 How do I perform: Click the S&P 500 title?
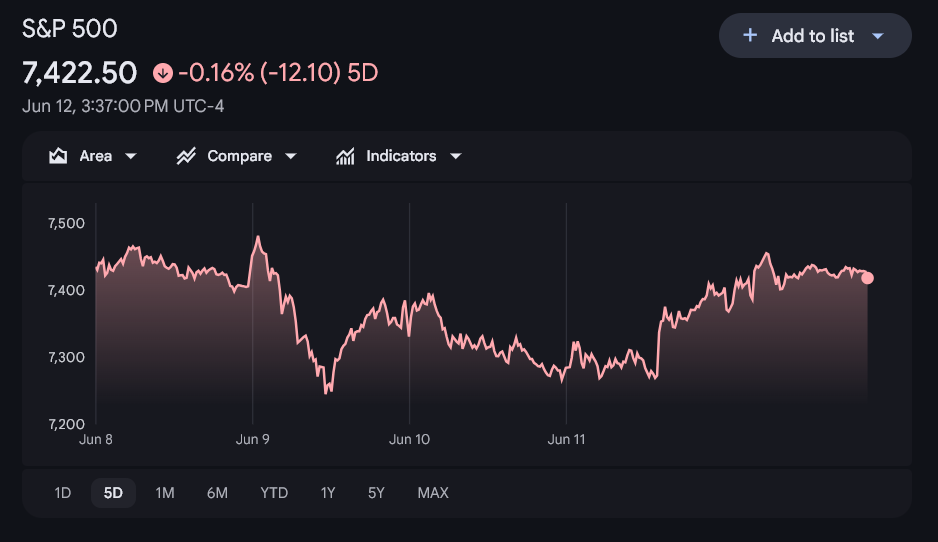pyautogui.click(x=69, y=29)
